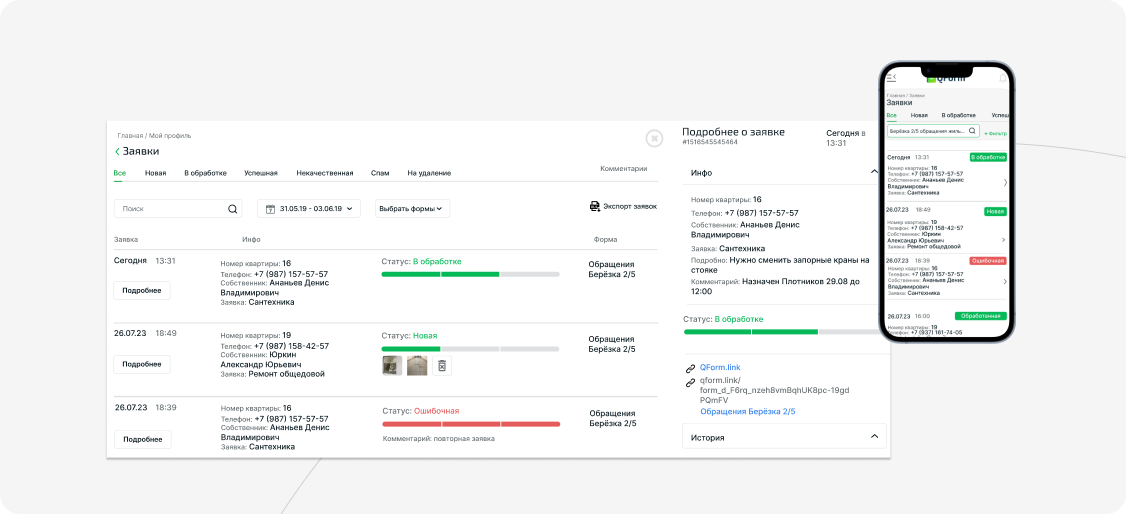1126x514 pixels.
Task: Open date range dropdown 31.05.19 - 03.06.19
Action: 309,209
